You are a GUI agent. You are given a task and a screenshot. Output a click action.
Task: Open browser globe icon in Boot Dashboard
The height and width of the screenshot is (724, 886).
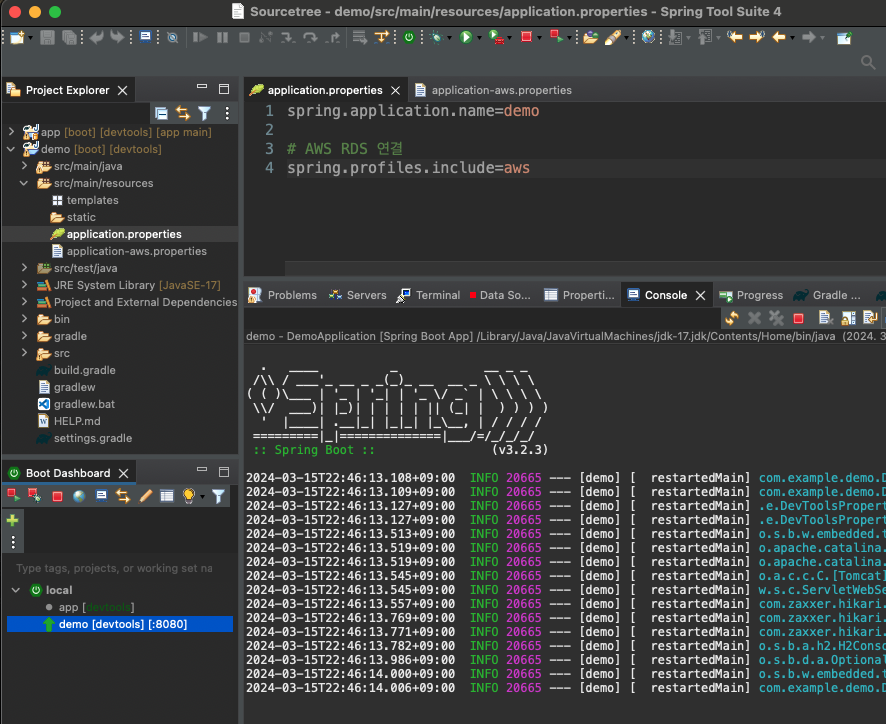click(79, 496)
